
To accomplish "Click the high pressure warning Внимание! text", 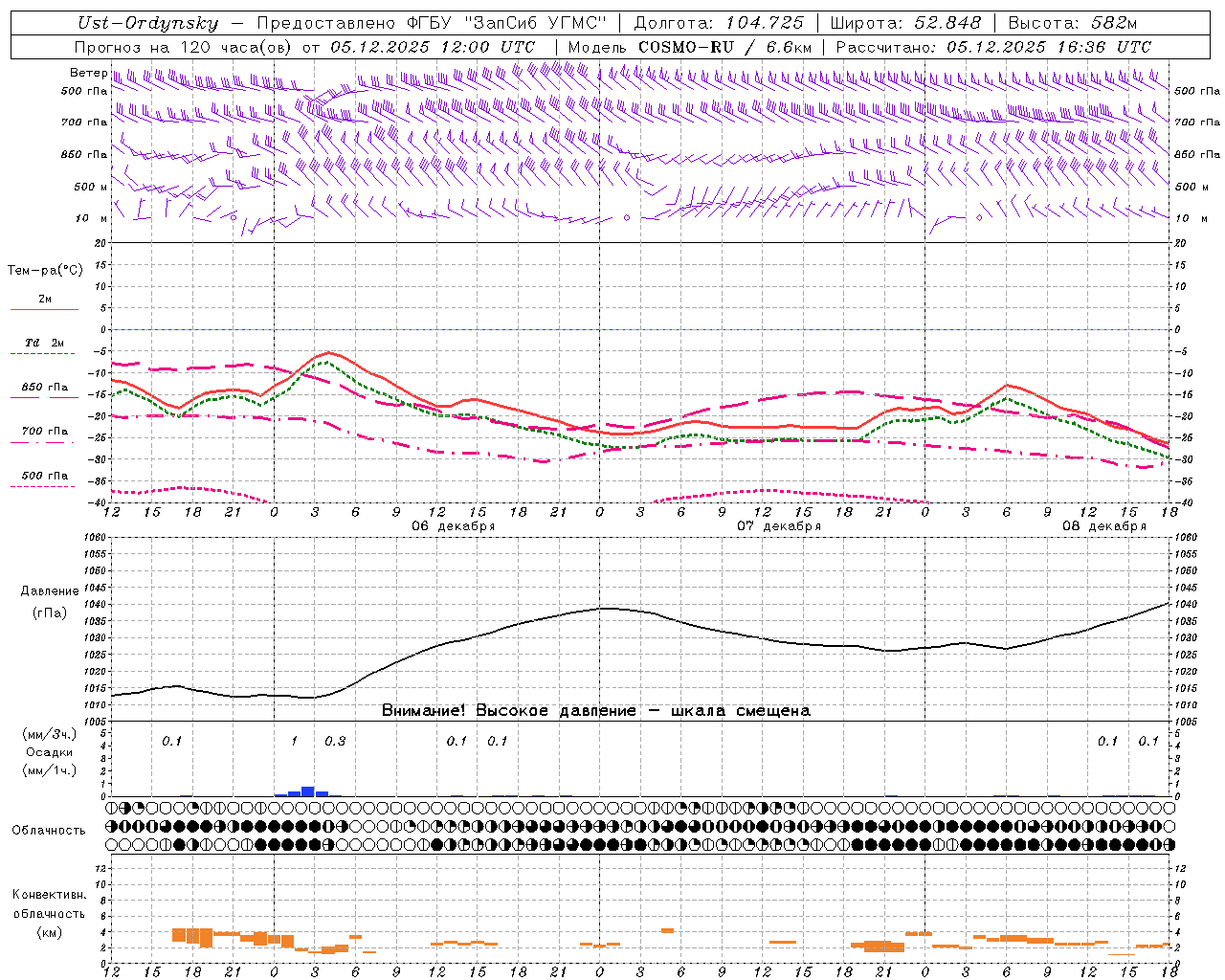I will (596, 711).
